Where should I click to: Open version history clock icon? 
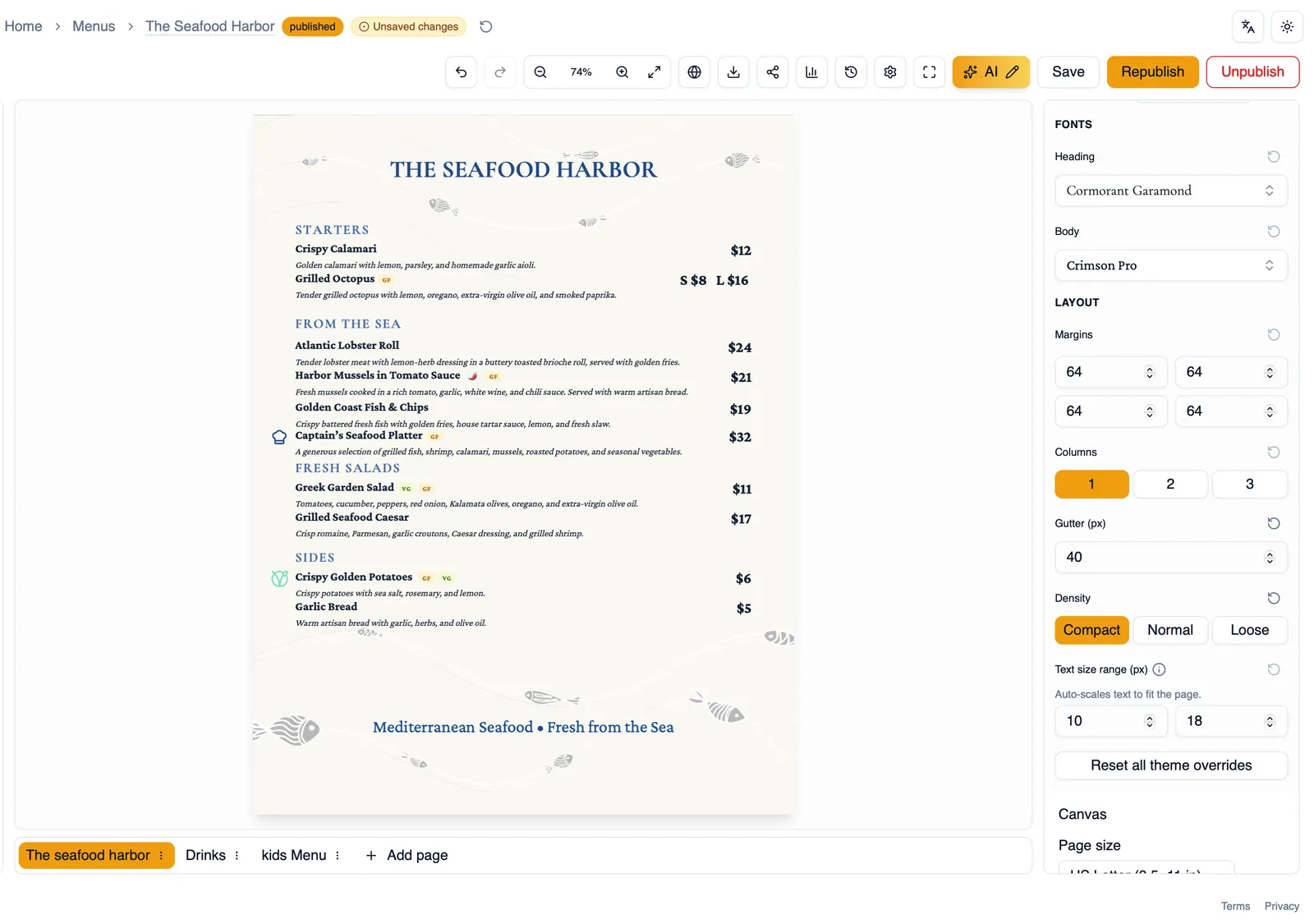(x=851, y=72)
